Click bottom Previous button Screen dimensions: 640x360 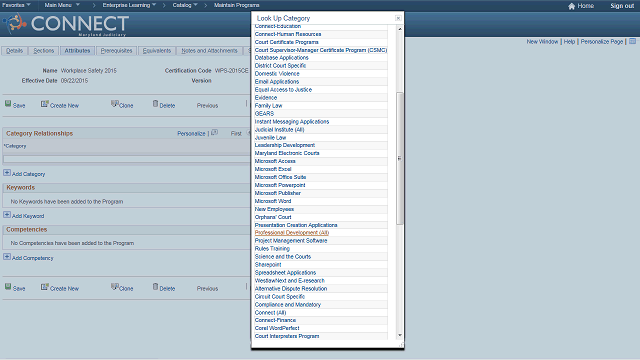[x=207, y=288]
